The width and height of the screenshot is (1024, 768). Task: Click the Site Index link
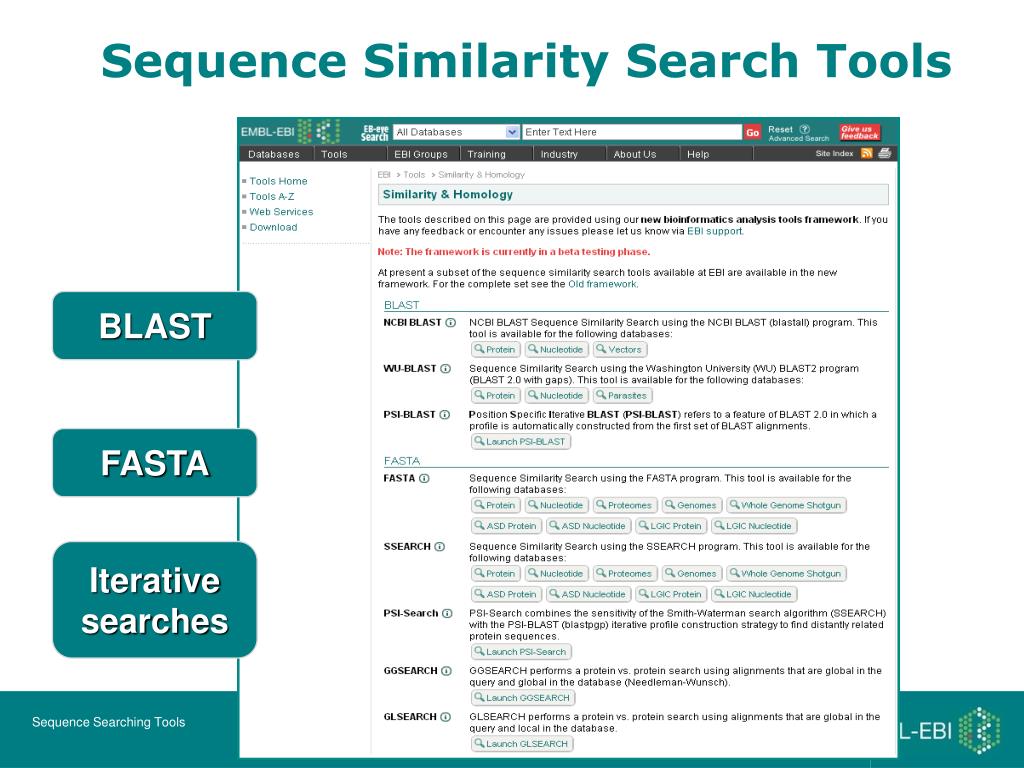pyautogui.click(x=834, y=153)
